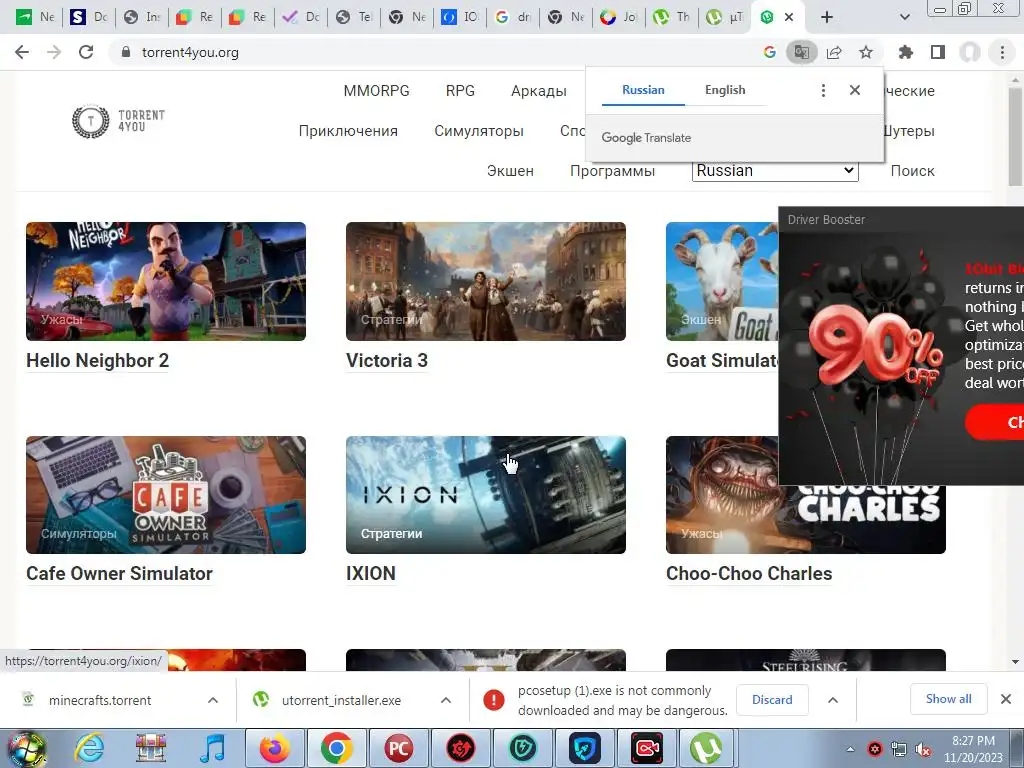Click the Стратегии tag on IXION card
Viewport: 1024px width, 768px height.
point(391,534)
